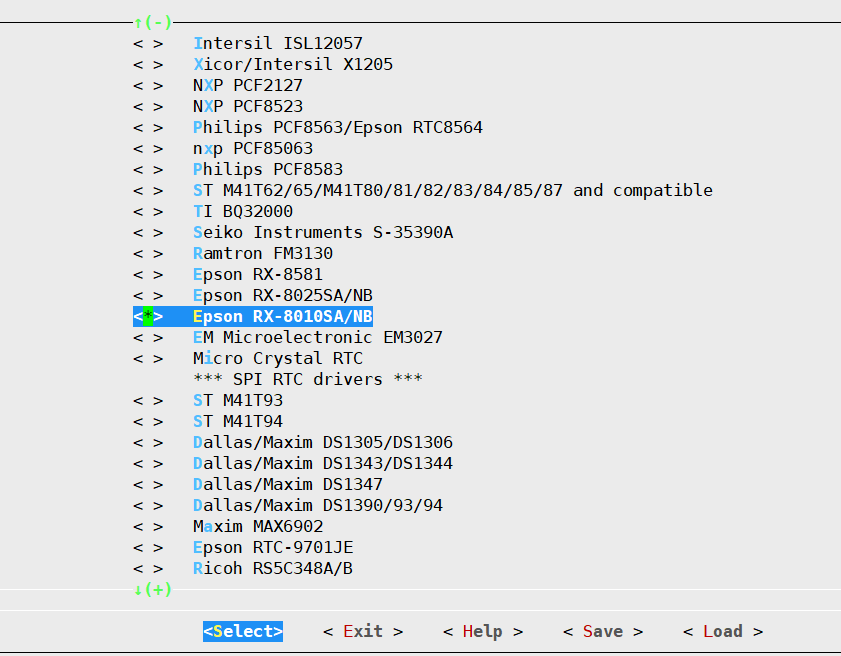Click the Load button
Image resolution: width=841 pixels, height=656 pixels.
click(x=723, y=631)
